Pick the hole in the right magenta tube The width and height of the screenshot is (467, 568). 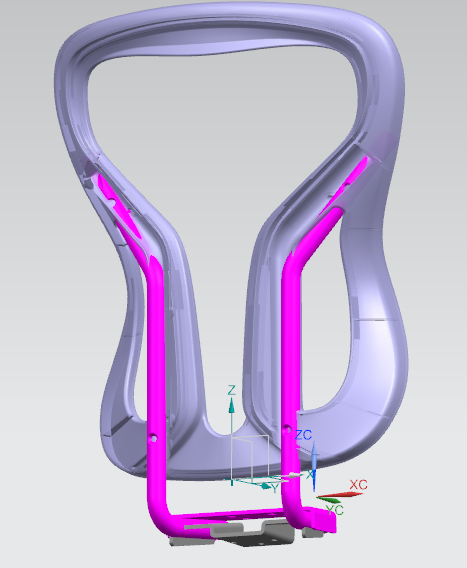tap(287, 430)
